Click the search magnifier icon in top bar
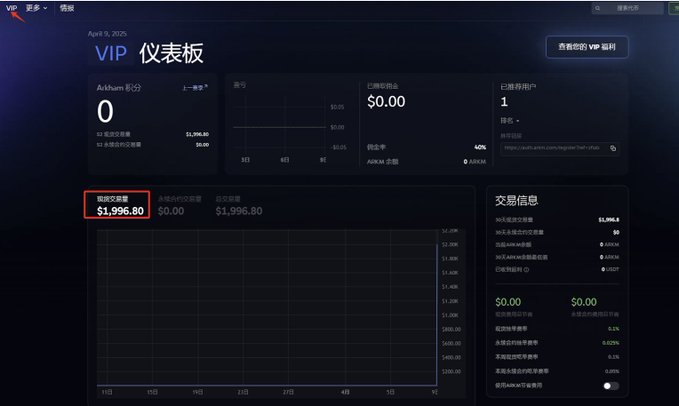The image size is (679, 406). click(x=598, y=8)
